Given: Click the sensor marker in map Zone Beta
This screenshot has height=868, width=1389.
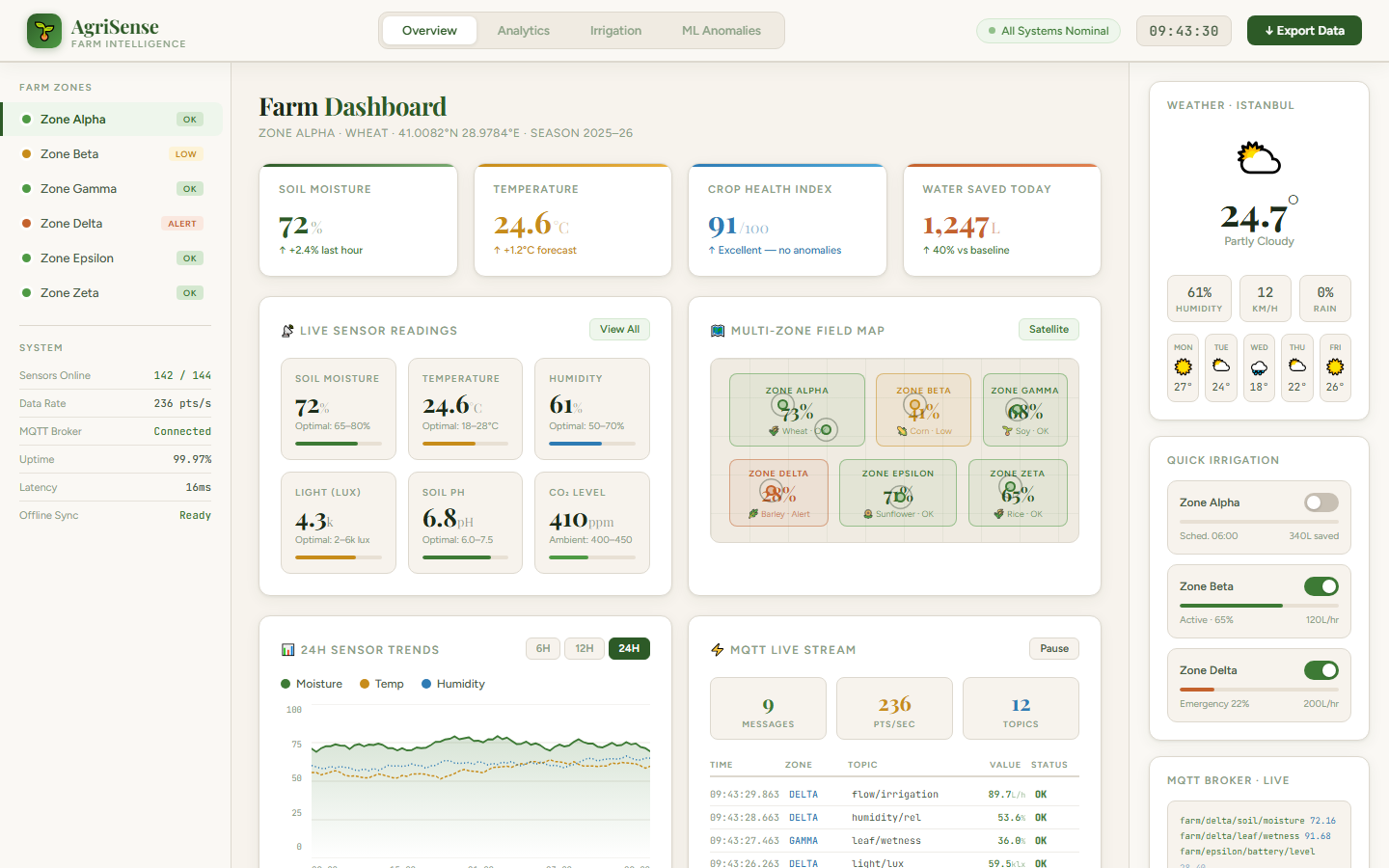Looking at the screenshot, I should 913,406.
